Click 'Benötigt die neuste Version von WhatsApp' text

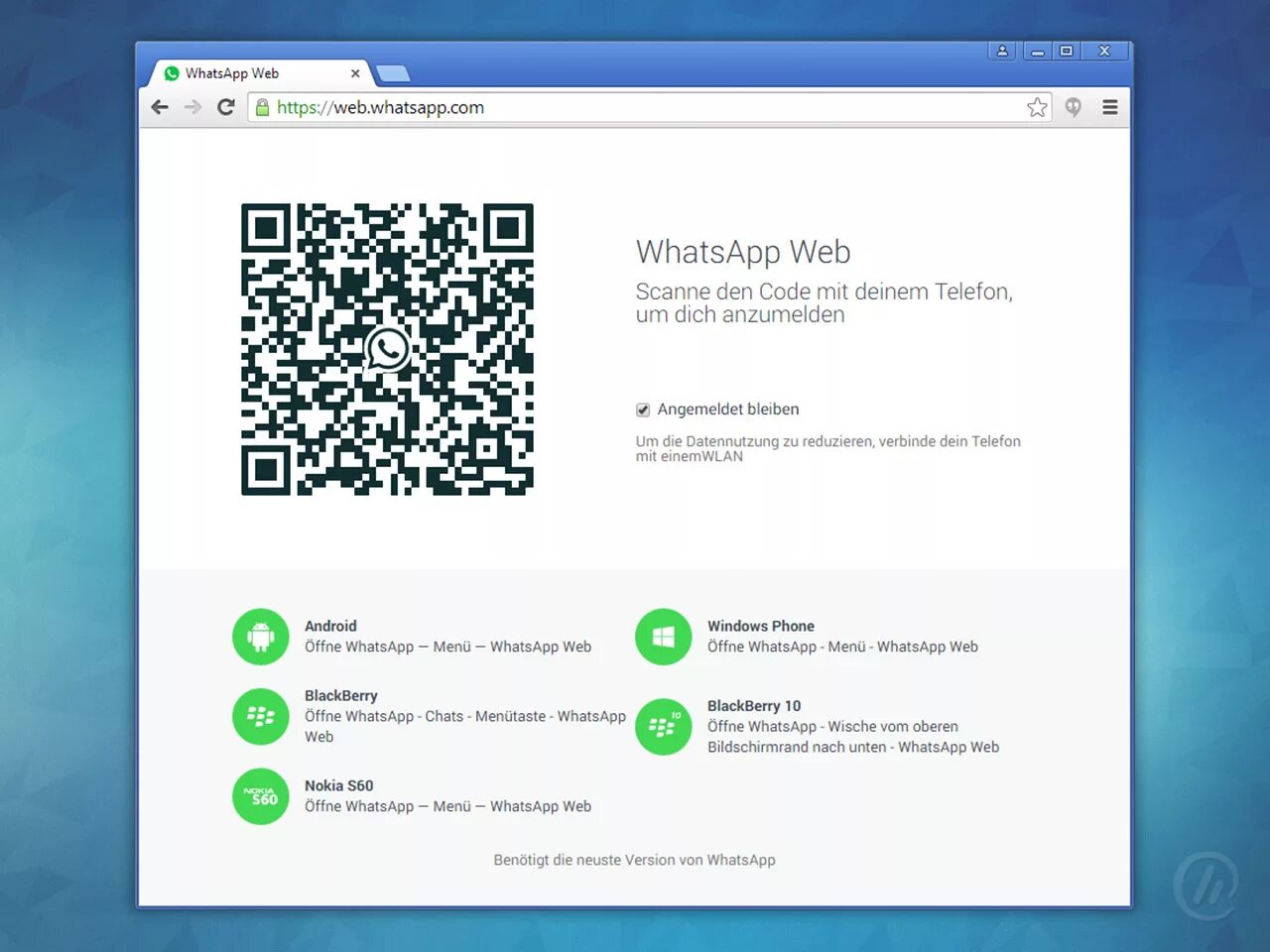(x=635, y=860)
